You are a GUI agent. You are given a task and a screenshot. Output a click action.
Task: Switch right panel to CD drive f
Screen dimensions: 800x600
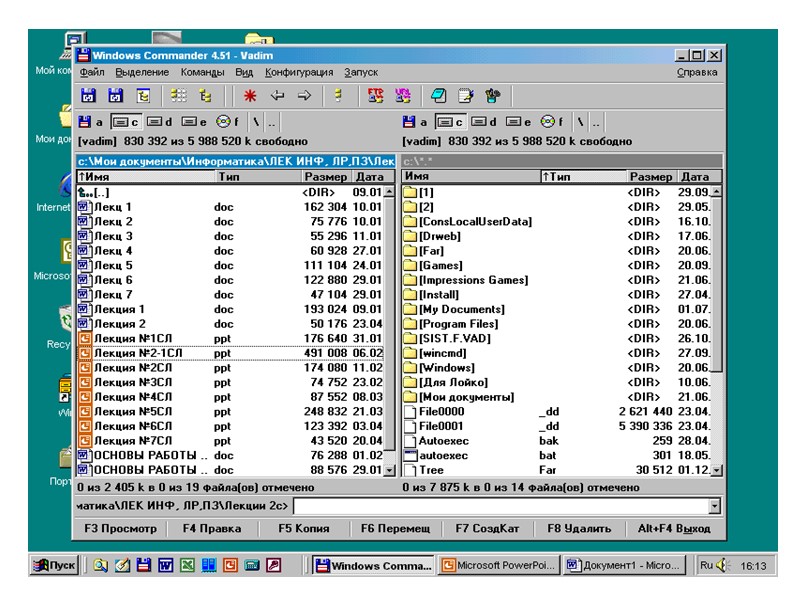click(552, 123)
